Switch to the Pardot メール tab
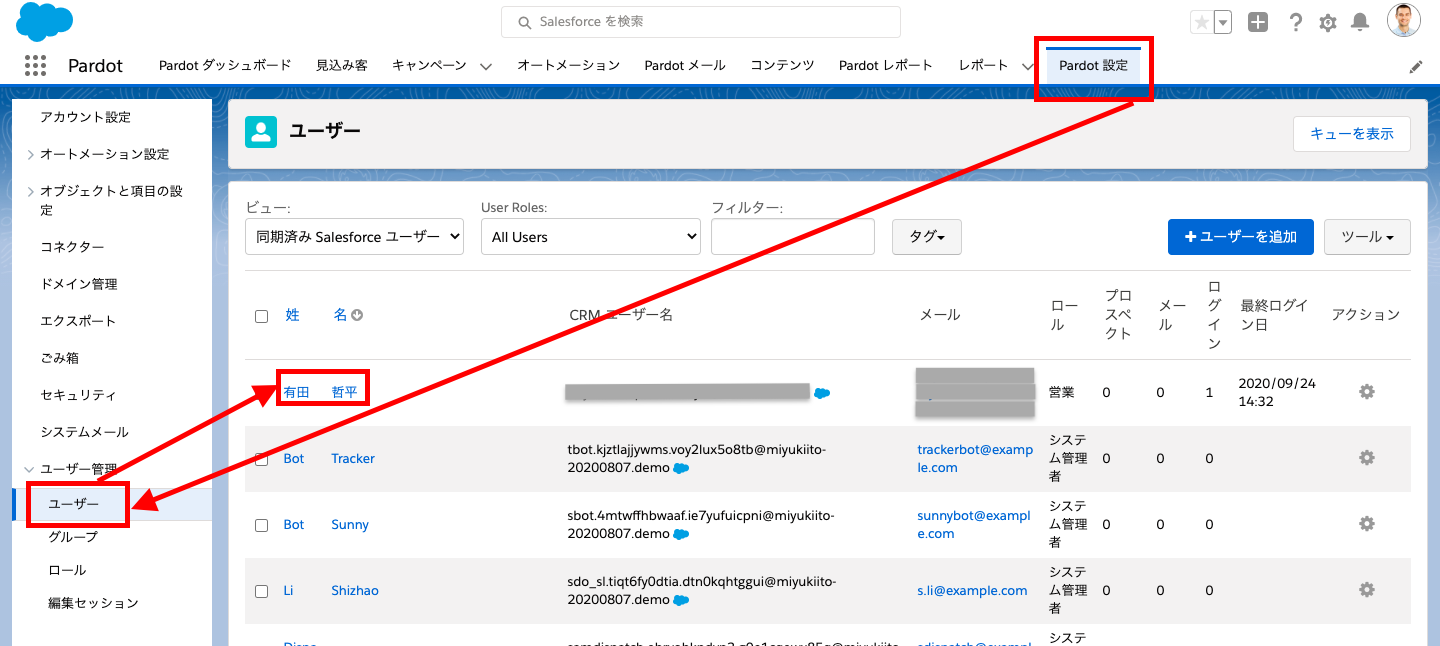Screen dimensions: 1440x646 (685, 65)
